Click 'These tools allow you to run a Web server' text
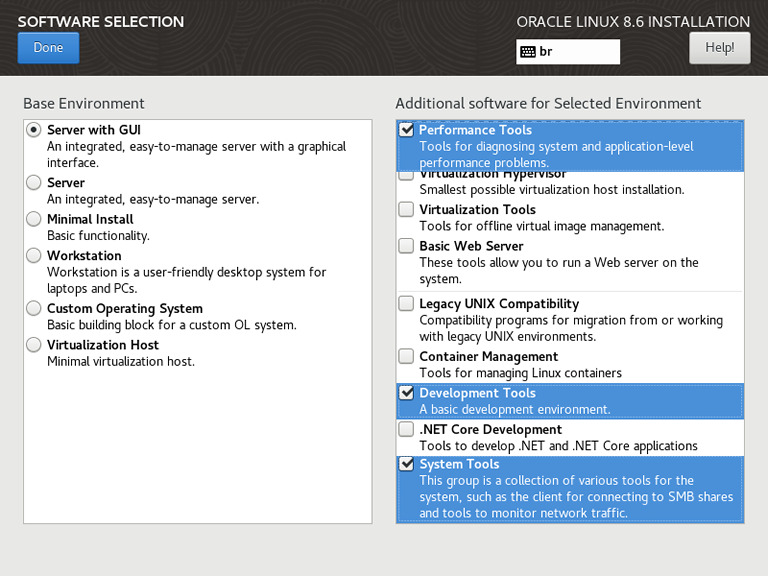768x576 pixels. pos(559,270)
